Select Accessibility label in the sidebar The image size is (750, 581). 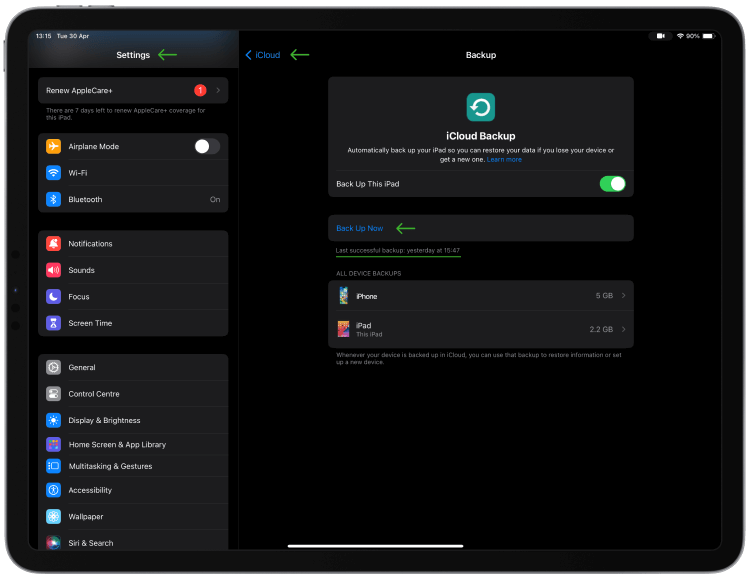pos(90,490)
